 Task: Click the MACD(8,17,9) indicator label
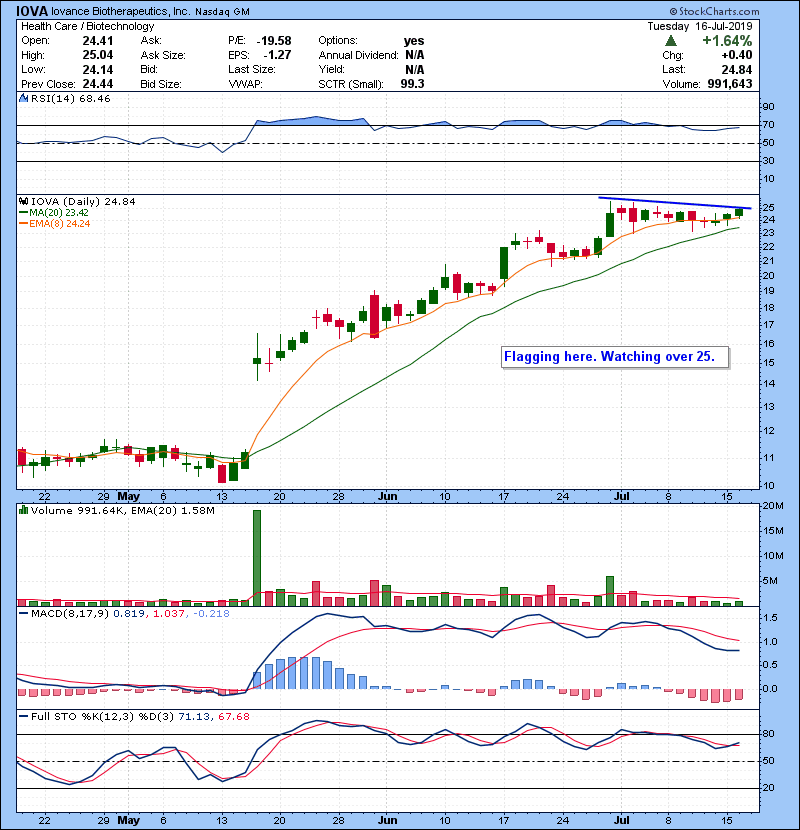(70, 614)
